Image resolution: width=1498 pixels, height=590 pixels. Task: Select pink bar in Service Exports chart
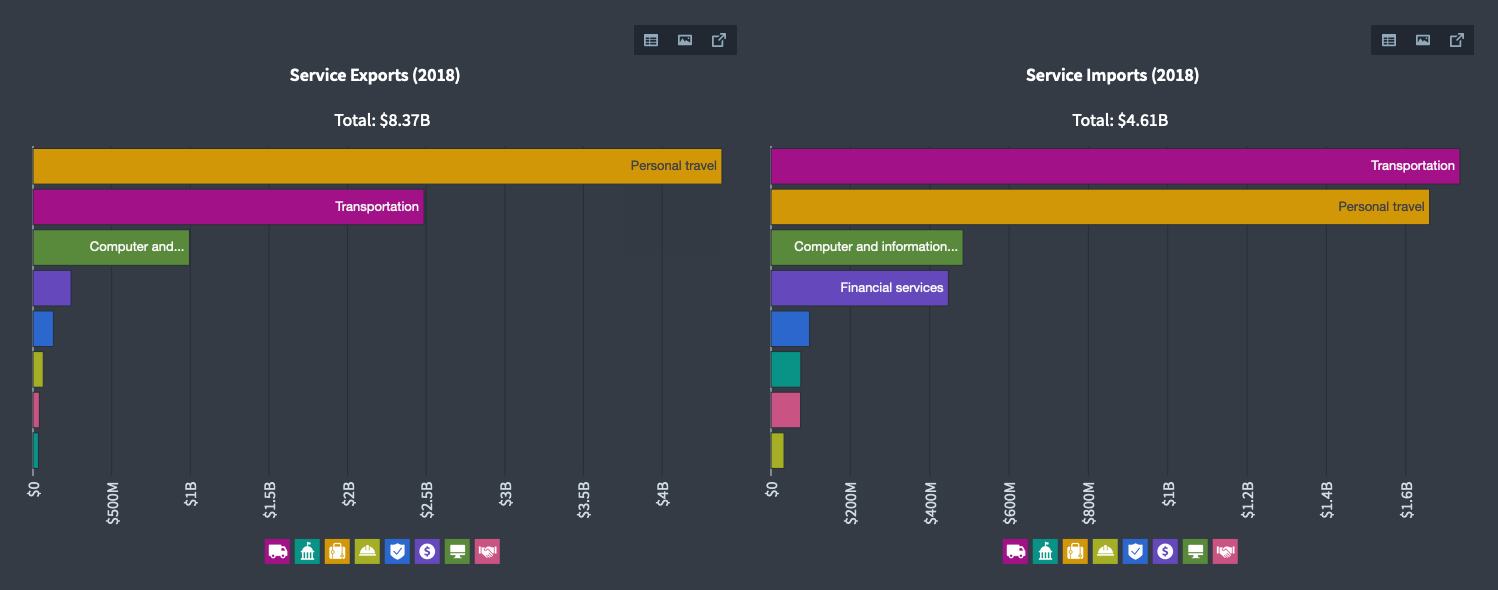36,410
